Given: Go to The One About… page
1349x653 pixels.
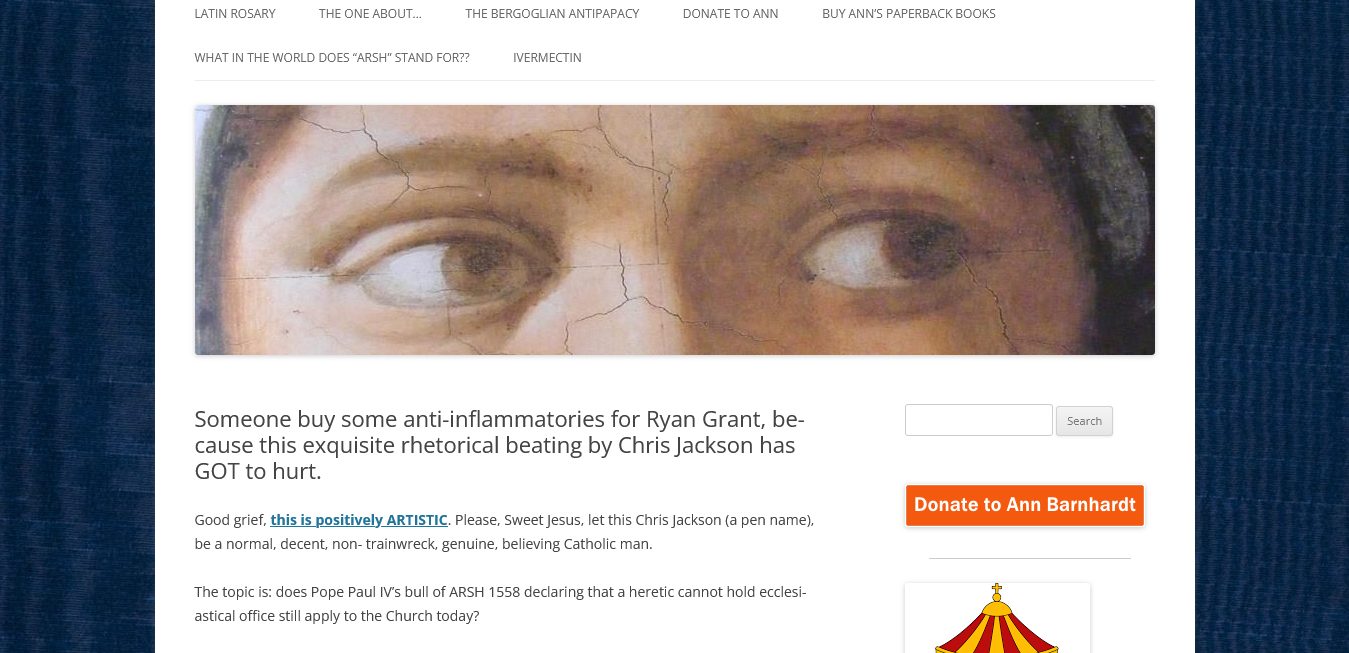Looking at the screenshot, I should click(x=370, y=14).
